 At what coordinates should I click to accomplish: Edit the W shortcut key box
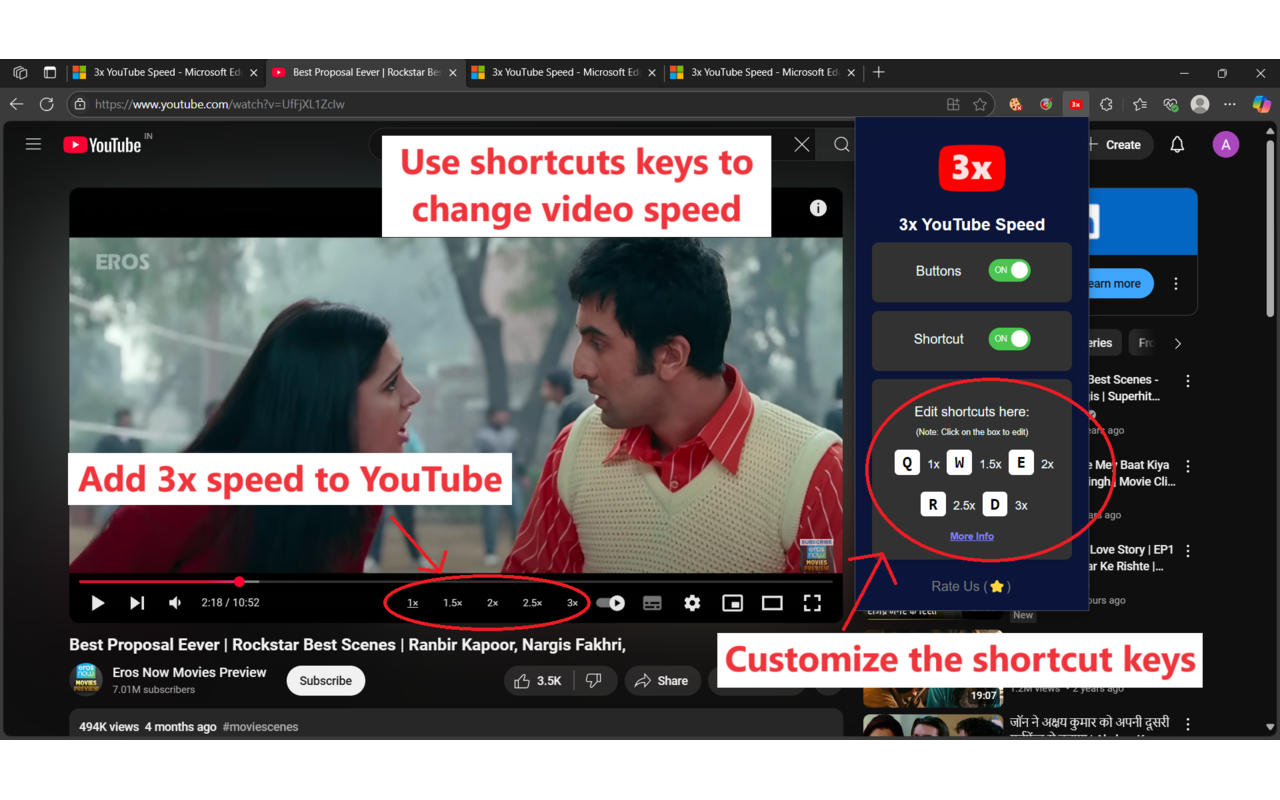pos(959,463)
